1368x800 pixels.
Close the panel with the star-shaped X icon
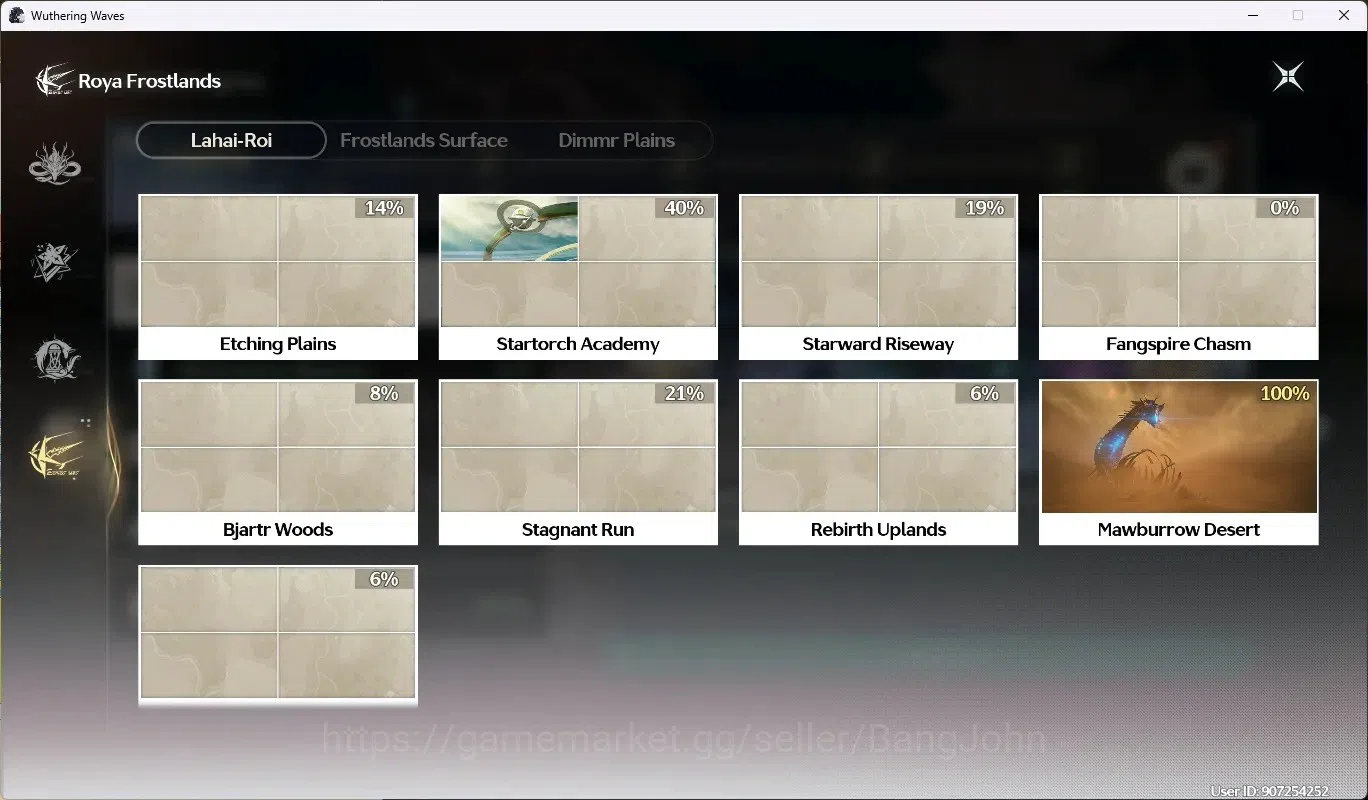1288,77
